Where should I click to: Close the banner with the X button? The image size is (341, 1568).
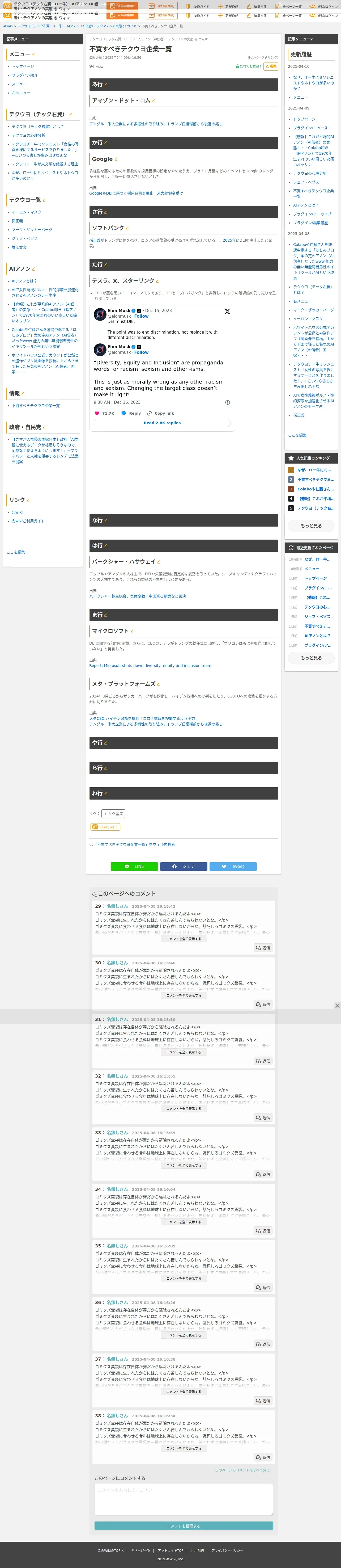click(x=337, y=1006)
